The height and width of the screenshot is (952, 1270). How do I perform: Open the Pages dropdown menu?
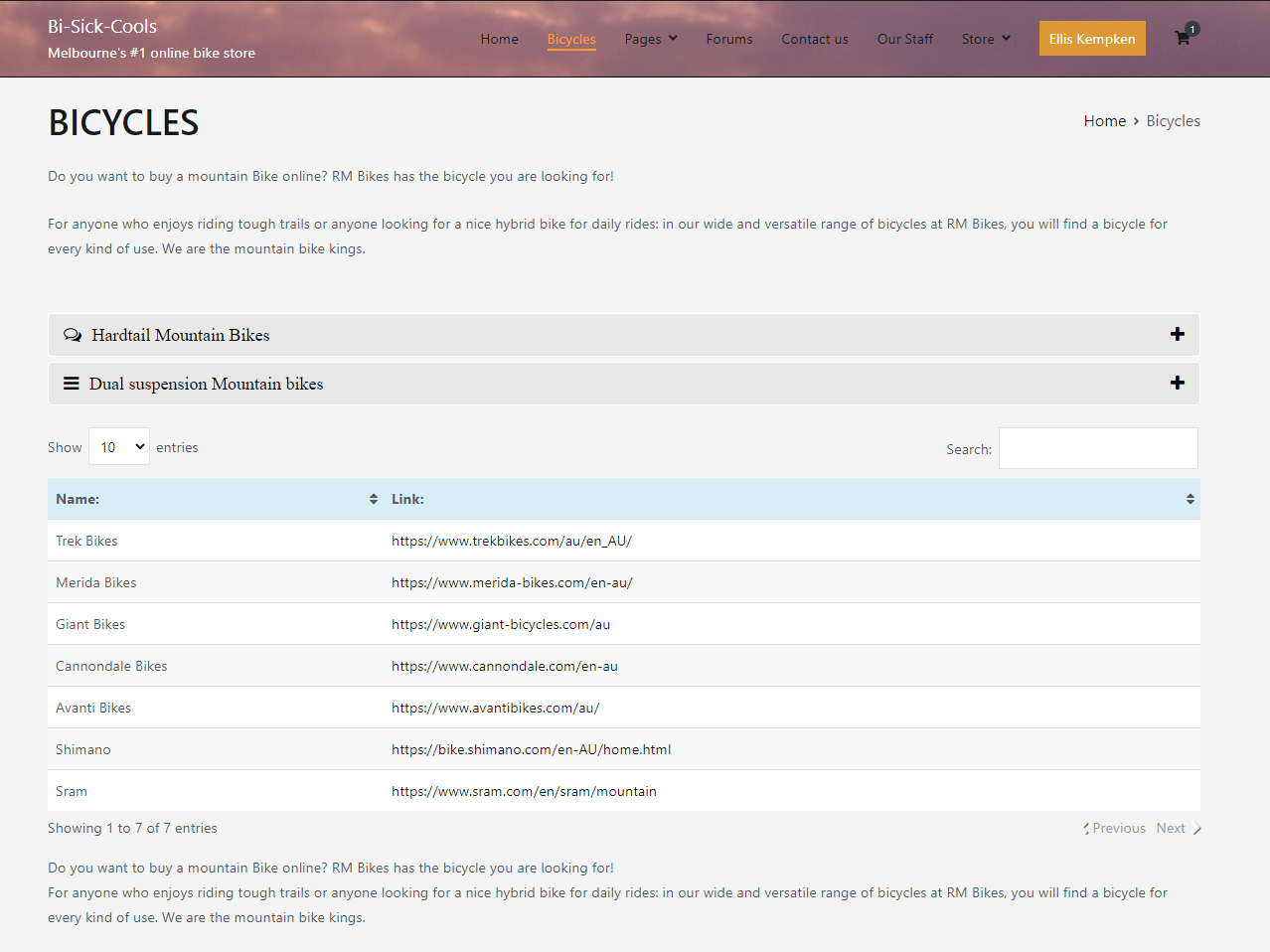point(651,39)
